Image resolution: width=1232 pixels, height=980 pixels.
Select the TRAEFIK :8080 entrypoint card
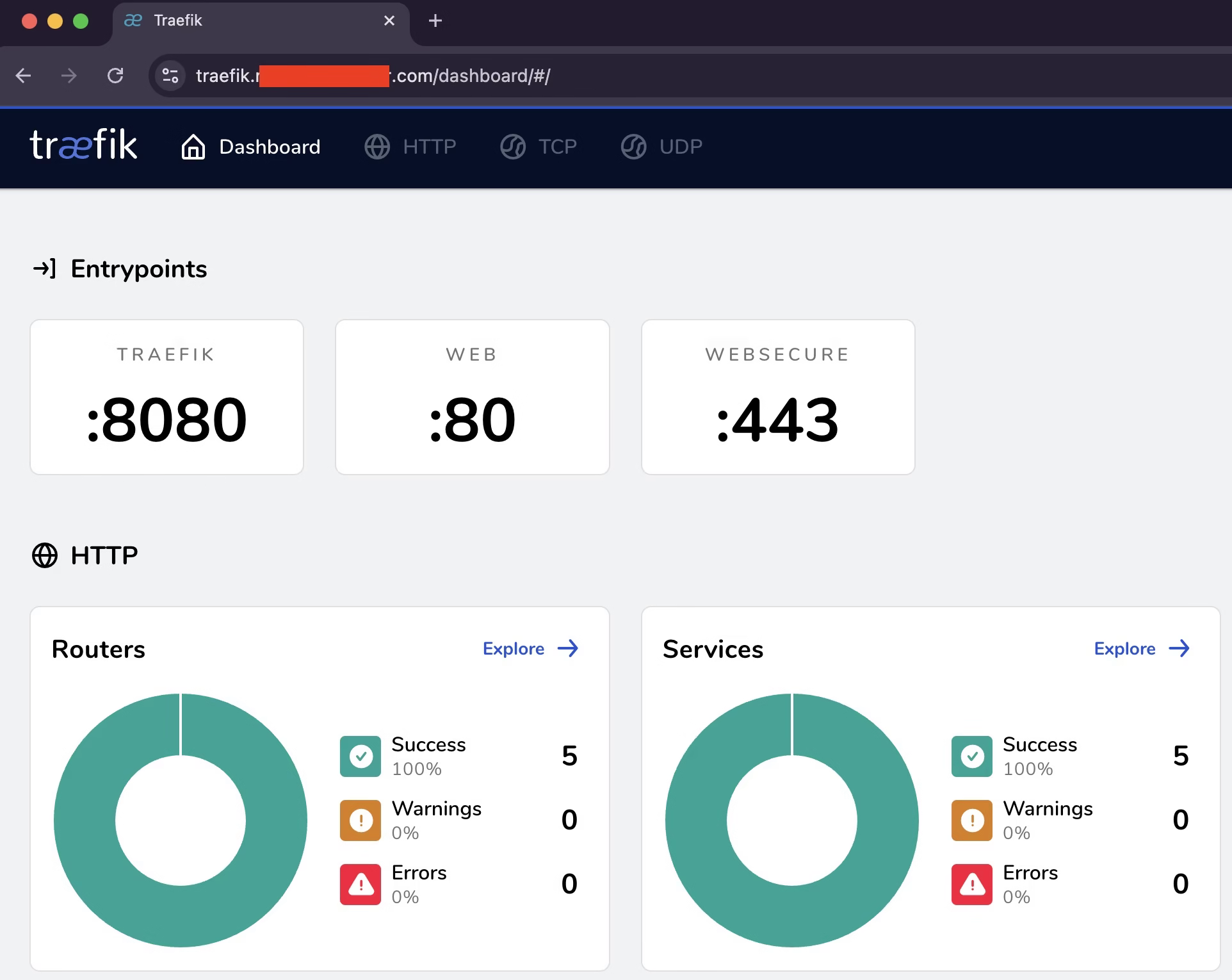(x=166, y=397)
